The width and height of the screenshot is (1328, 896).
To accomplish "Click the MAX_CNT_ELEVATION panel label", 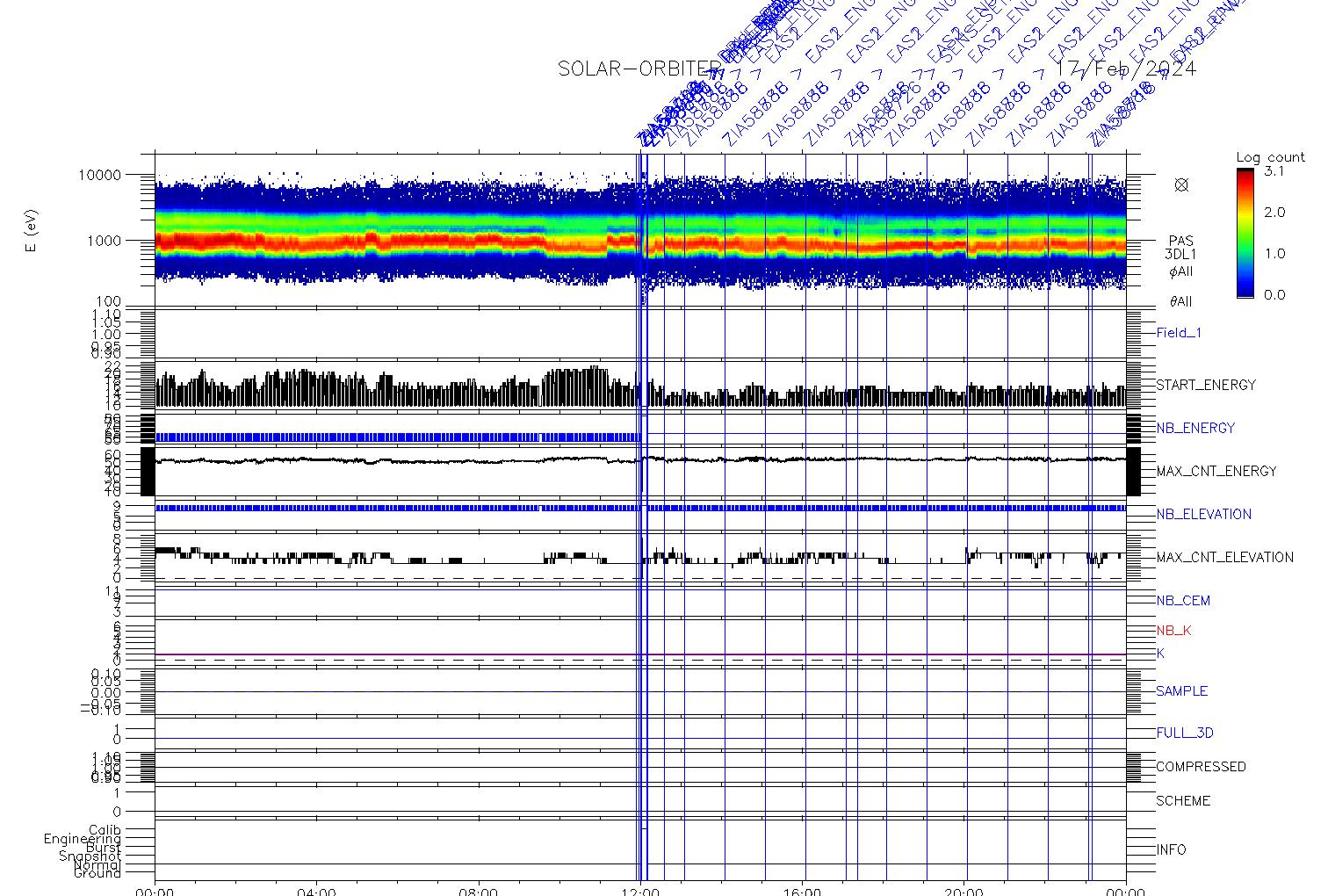I will [1224, 557].
